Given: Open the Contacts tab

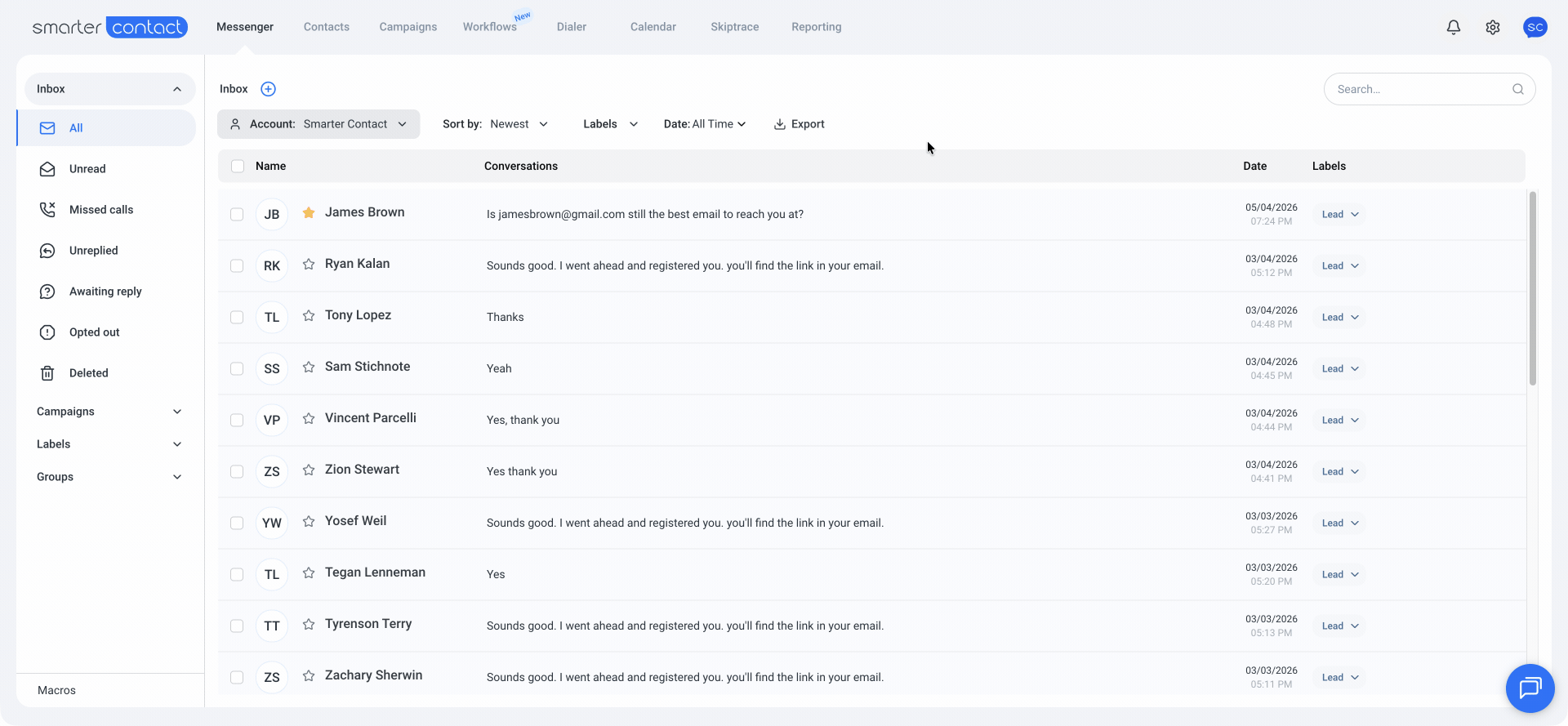Looking at the screenshot, I should pos(327,27).
